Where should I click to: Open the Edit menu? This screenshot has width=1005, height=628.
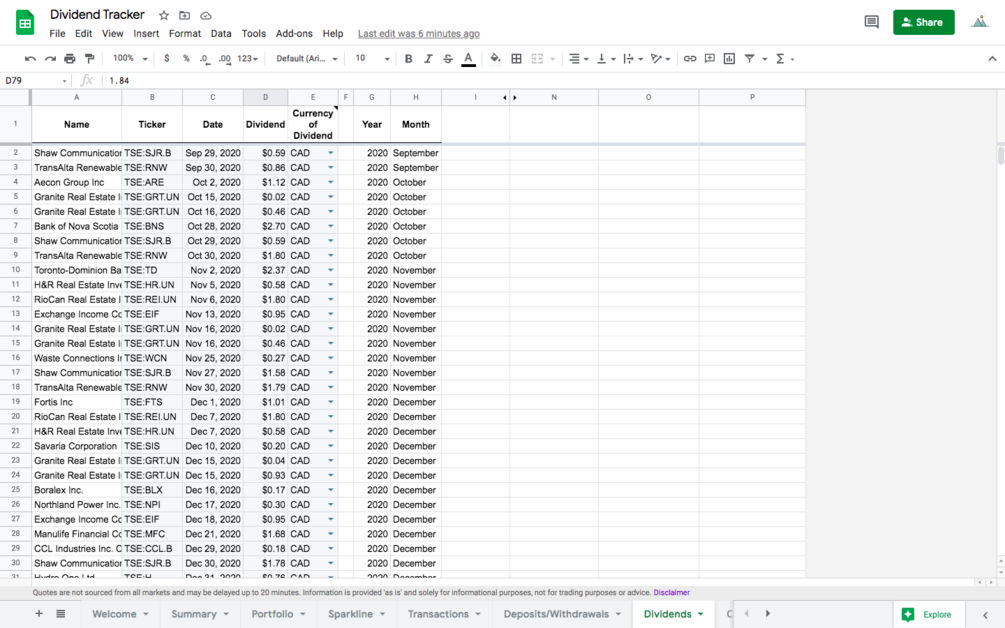pyautogui.click(x=83, y=33)
